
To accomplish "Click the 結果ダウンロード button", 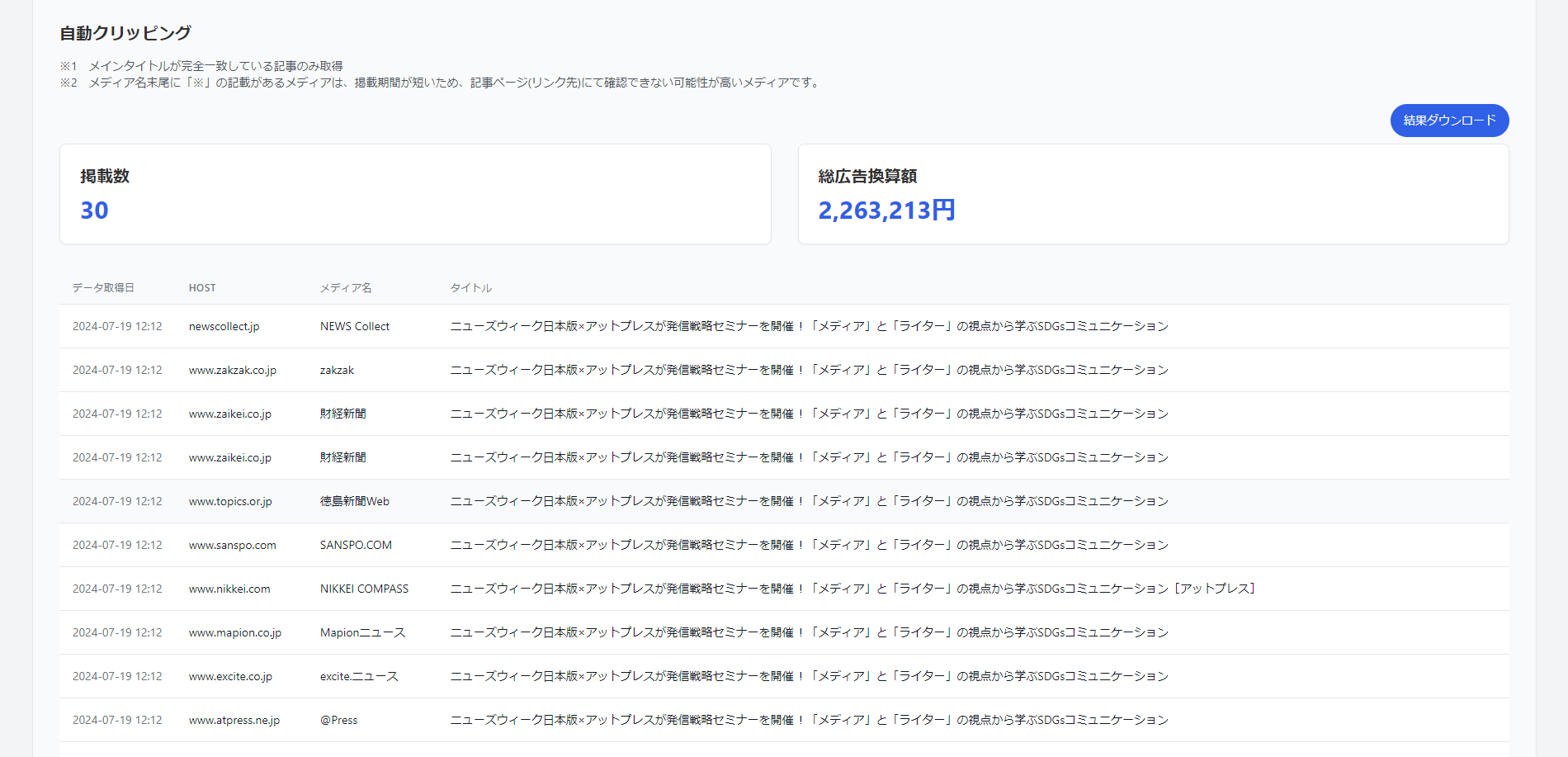I will point(1449,121).
